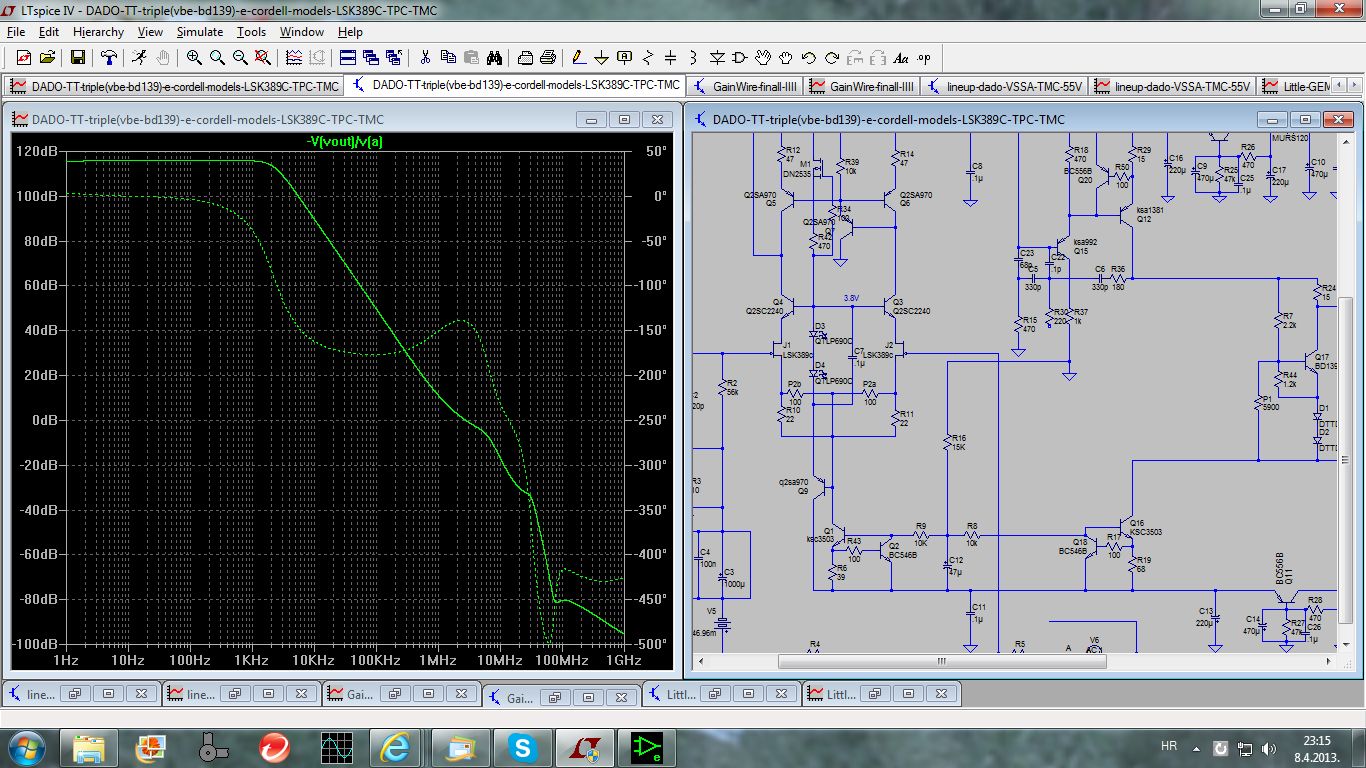Switch to lineup-dado-VSSA-TMC-55V plot tab
Screen dimensions: 1366x768
1174,86
